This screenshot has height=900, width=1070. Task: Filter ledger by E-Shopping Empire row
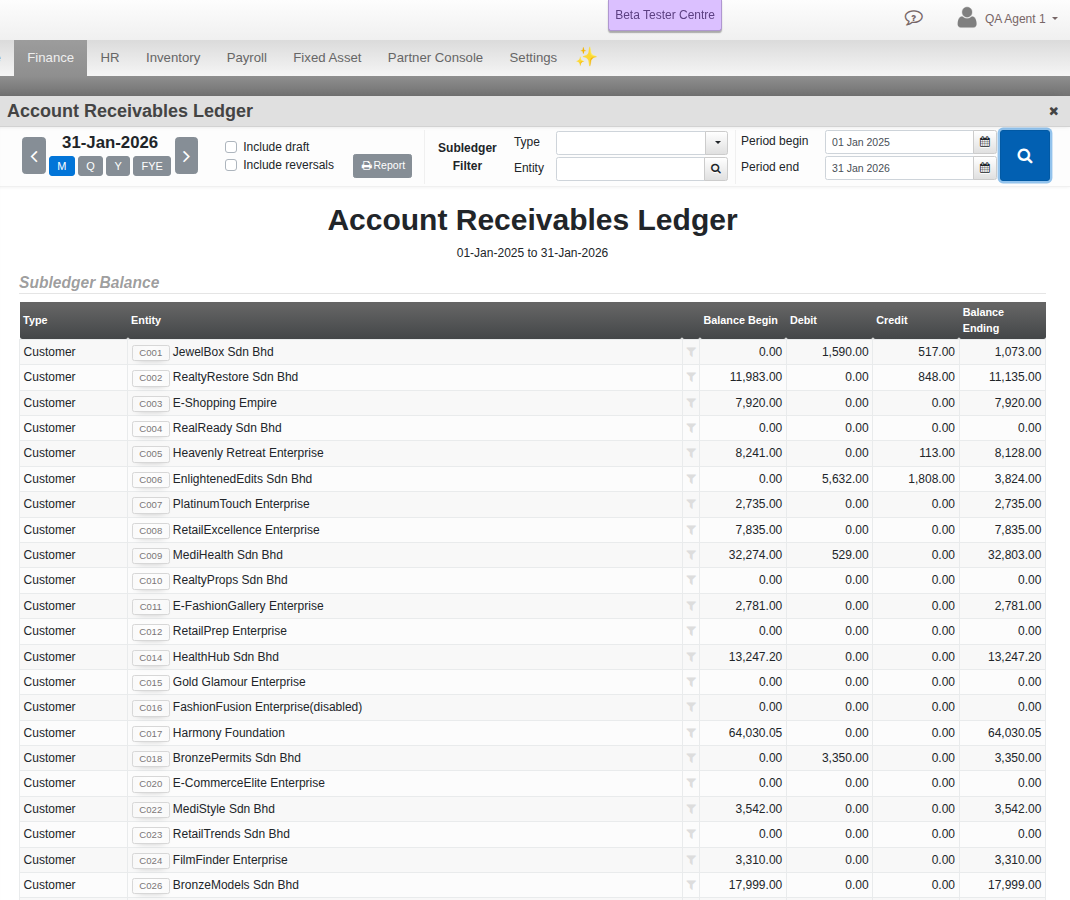(691, 403)
